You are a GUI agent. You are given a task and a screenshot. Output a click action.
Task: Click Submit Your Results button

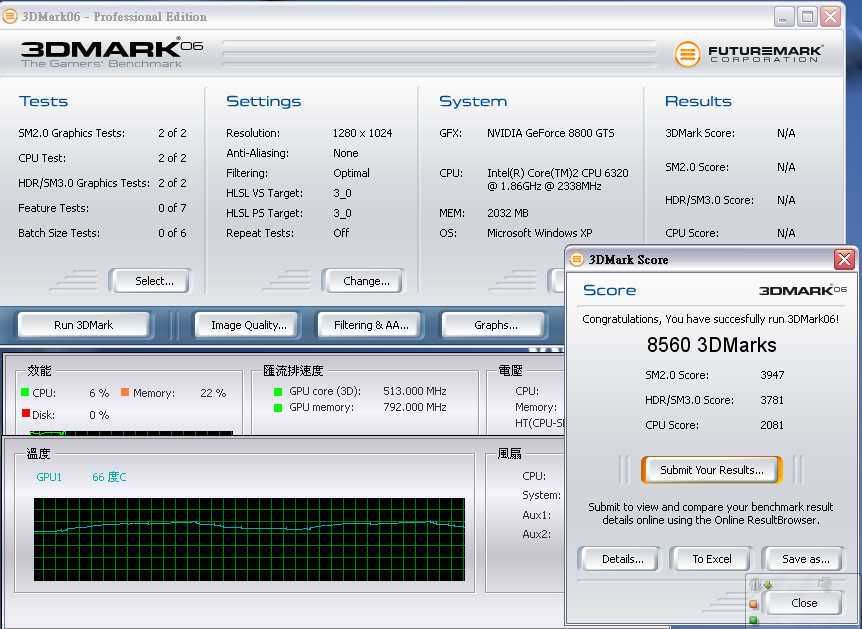point(711,470)
